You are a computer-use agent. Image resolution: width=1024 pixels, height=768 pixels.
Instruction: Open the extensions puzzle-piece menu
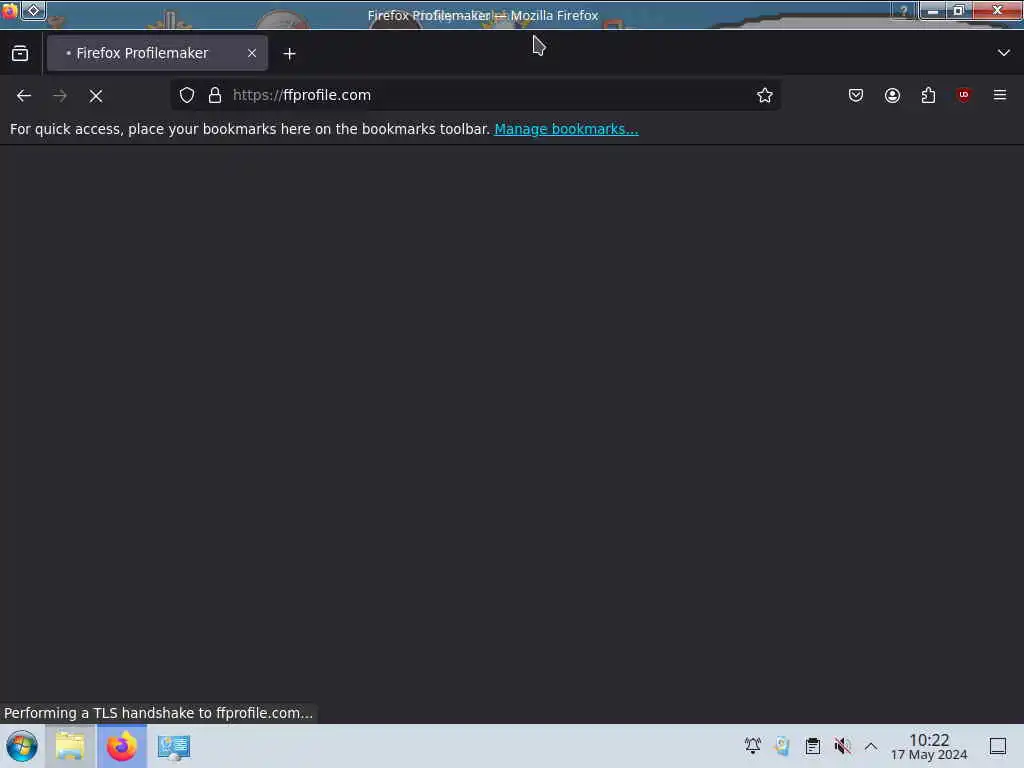click(928, 95)
